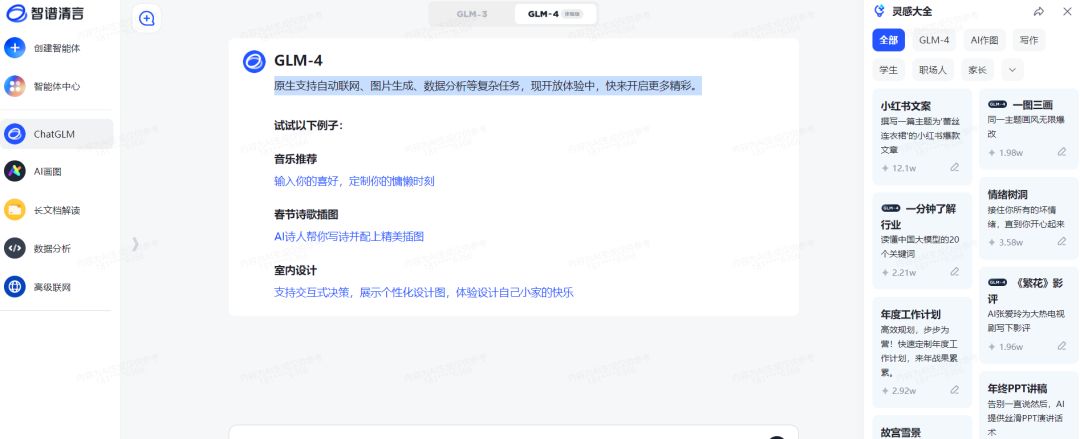This screenshot has width=1080, height=439.
Task: Open 高级联网 tool
Action: pyautogui.click(x=56, y=287)
